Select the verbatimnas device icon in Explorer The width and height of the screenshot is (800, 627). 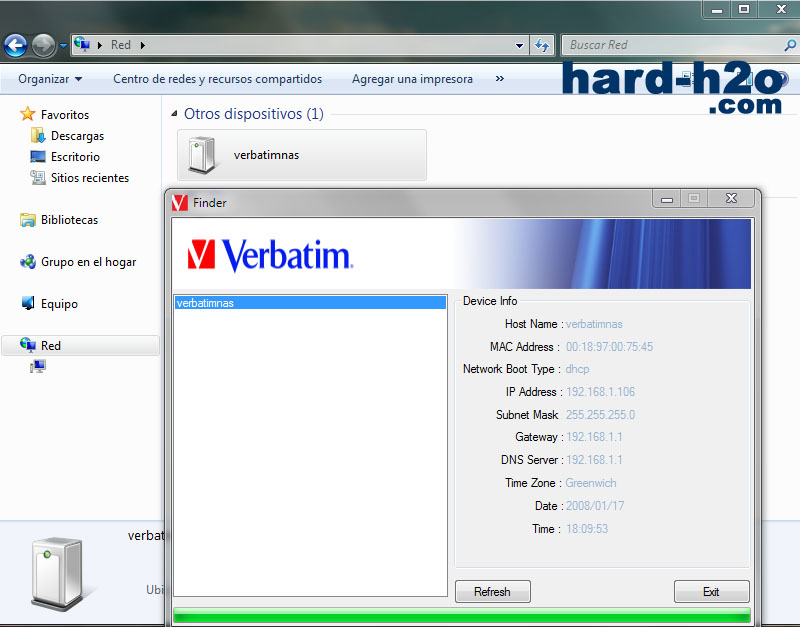pos(202,155)
